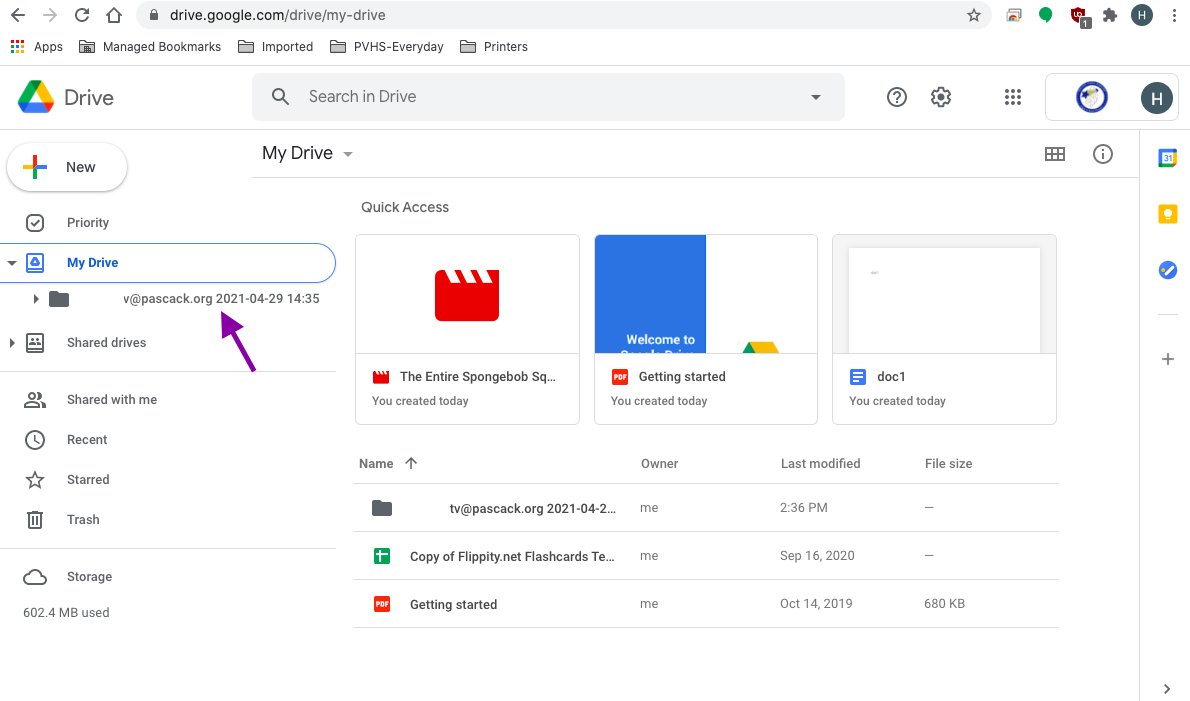Open the doc1 Quick Access card
The height and width of the screenshot is (701, 1190).
click(x=944, y=329)
